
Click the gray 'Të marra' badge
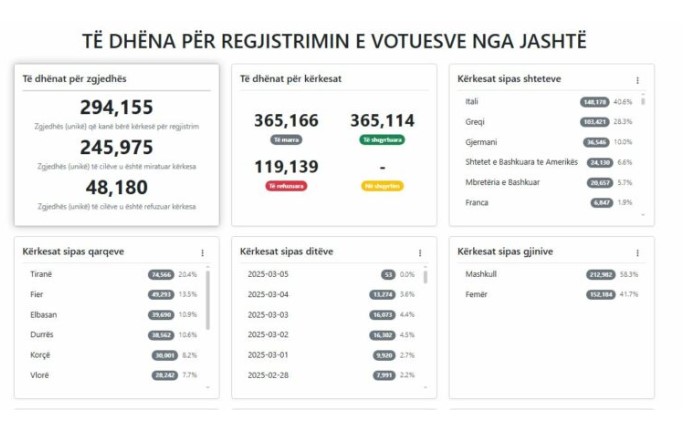pos(285,140)
